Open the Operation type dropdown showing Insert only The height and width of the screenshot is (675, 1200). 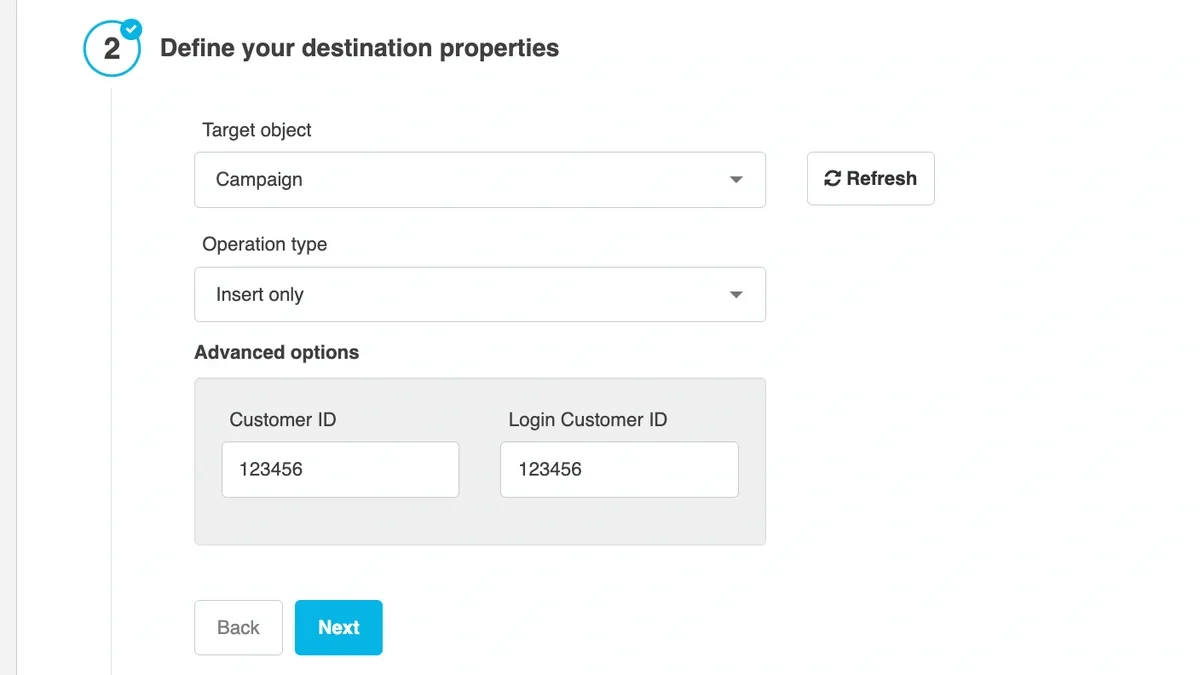[480, 294]
